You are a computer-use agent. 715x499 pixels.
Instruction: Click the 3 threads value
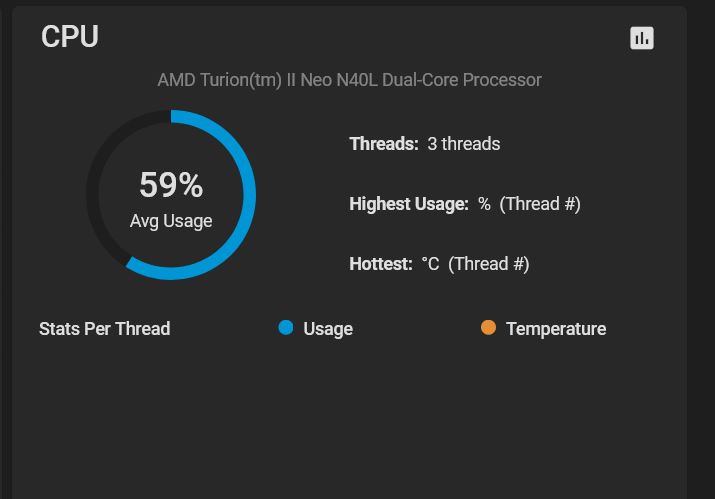pyautogui.click(x=464, y=144)
